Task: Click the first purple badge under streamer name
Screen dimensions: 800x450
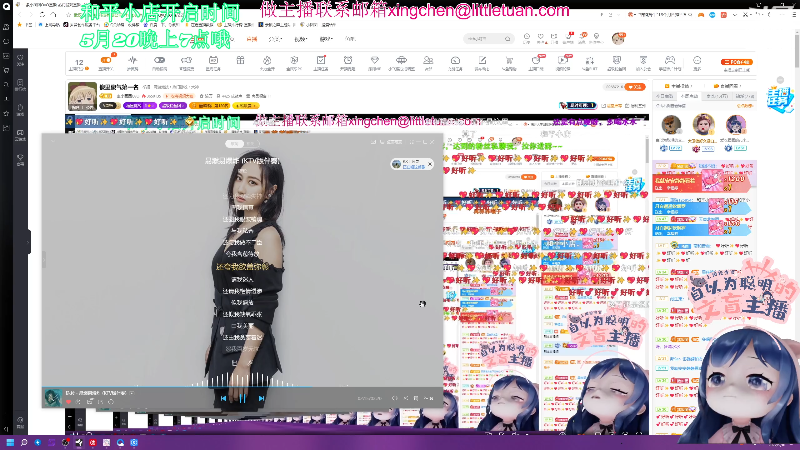Action: click(140, 106)
